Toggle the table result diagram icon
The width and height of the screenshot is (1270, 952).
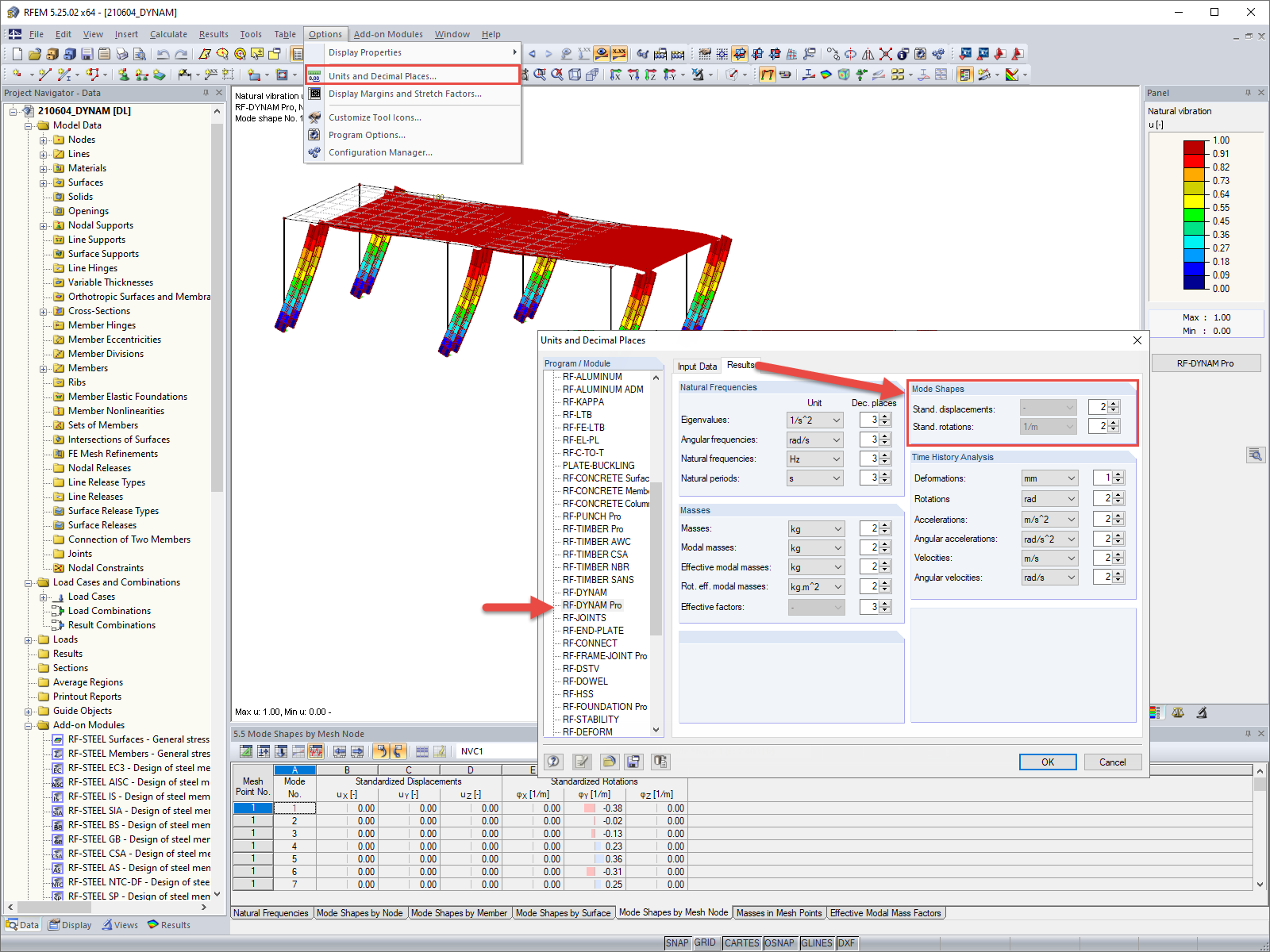316,751
